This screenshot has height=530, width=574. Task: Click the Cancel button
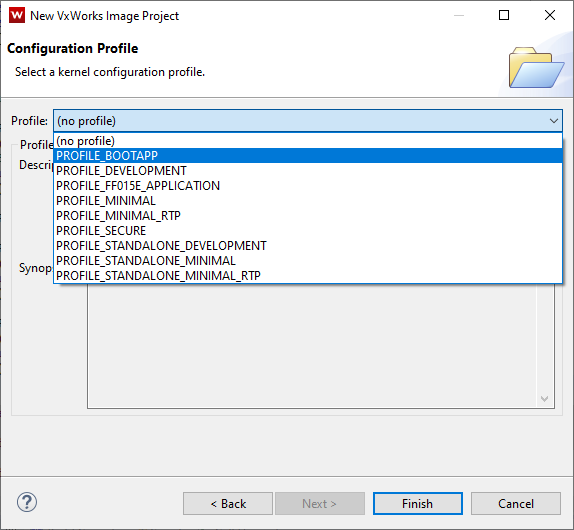point(516,504)
